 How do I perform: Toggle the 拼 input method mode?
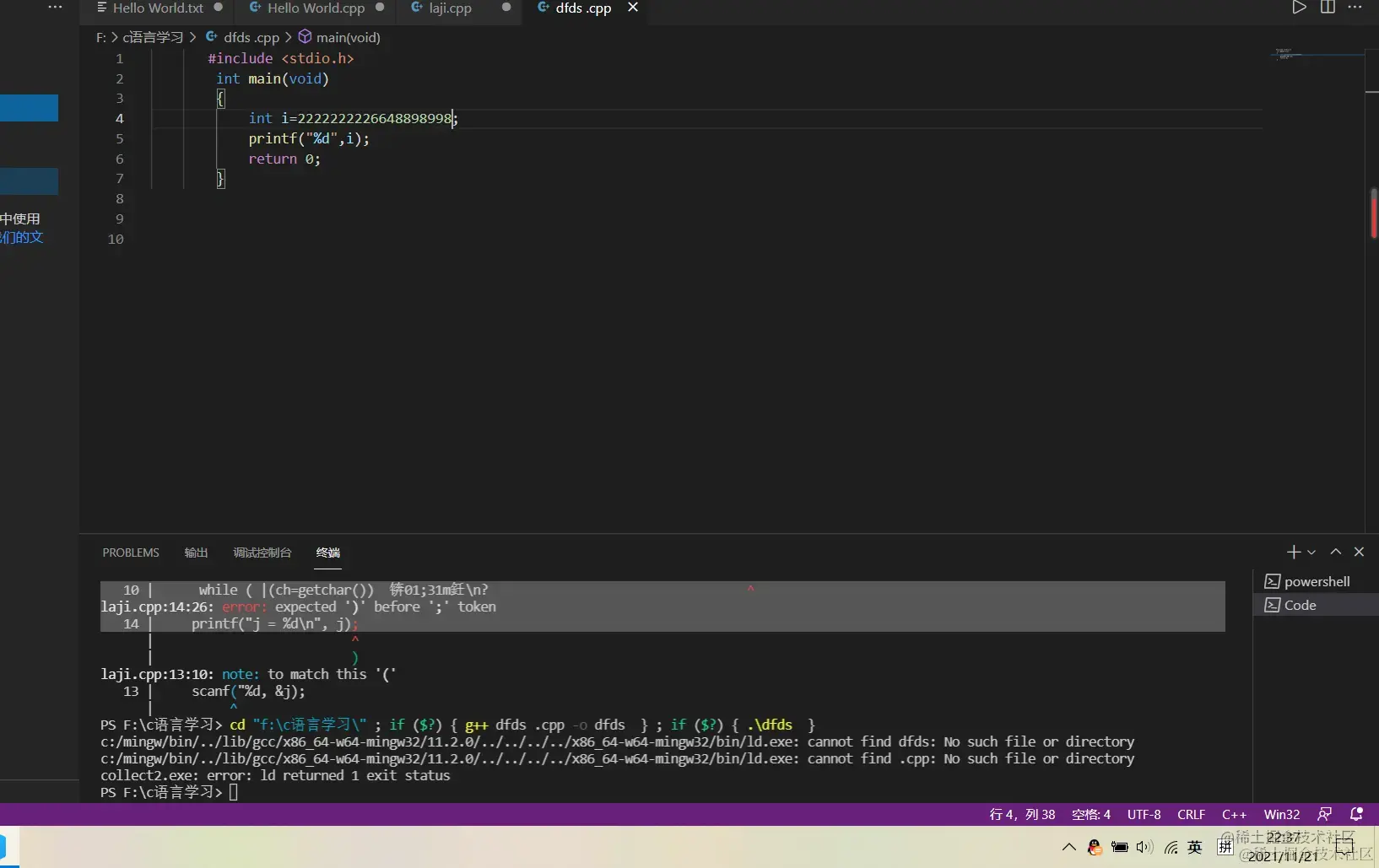1225,847
